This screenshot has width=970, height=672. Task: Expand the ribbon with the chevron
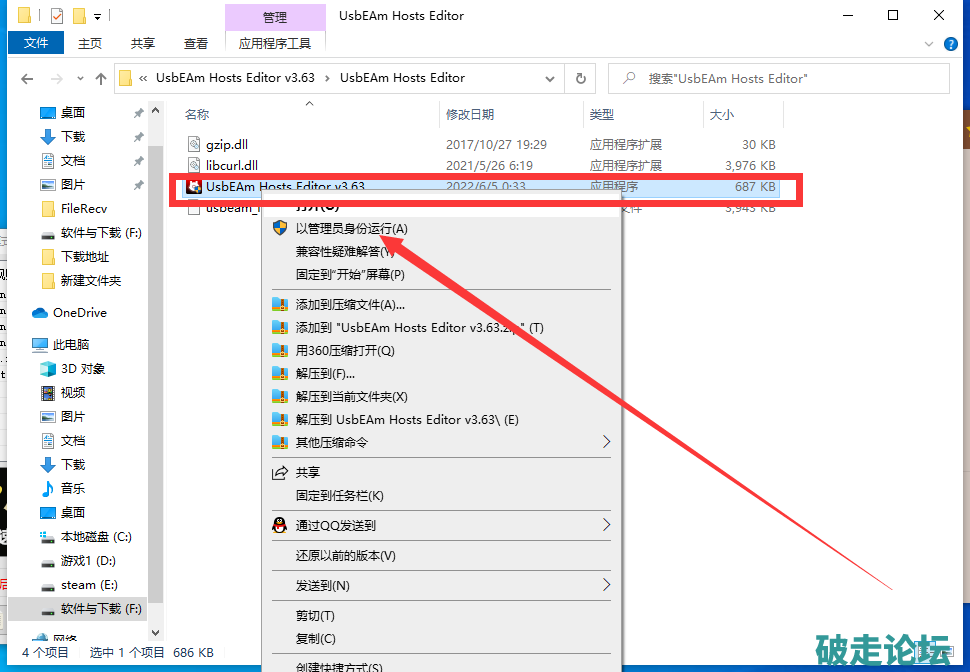point(929,44)
